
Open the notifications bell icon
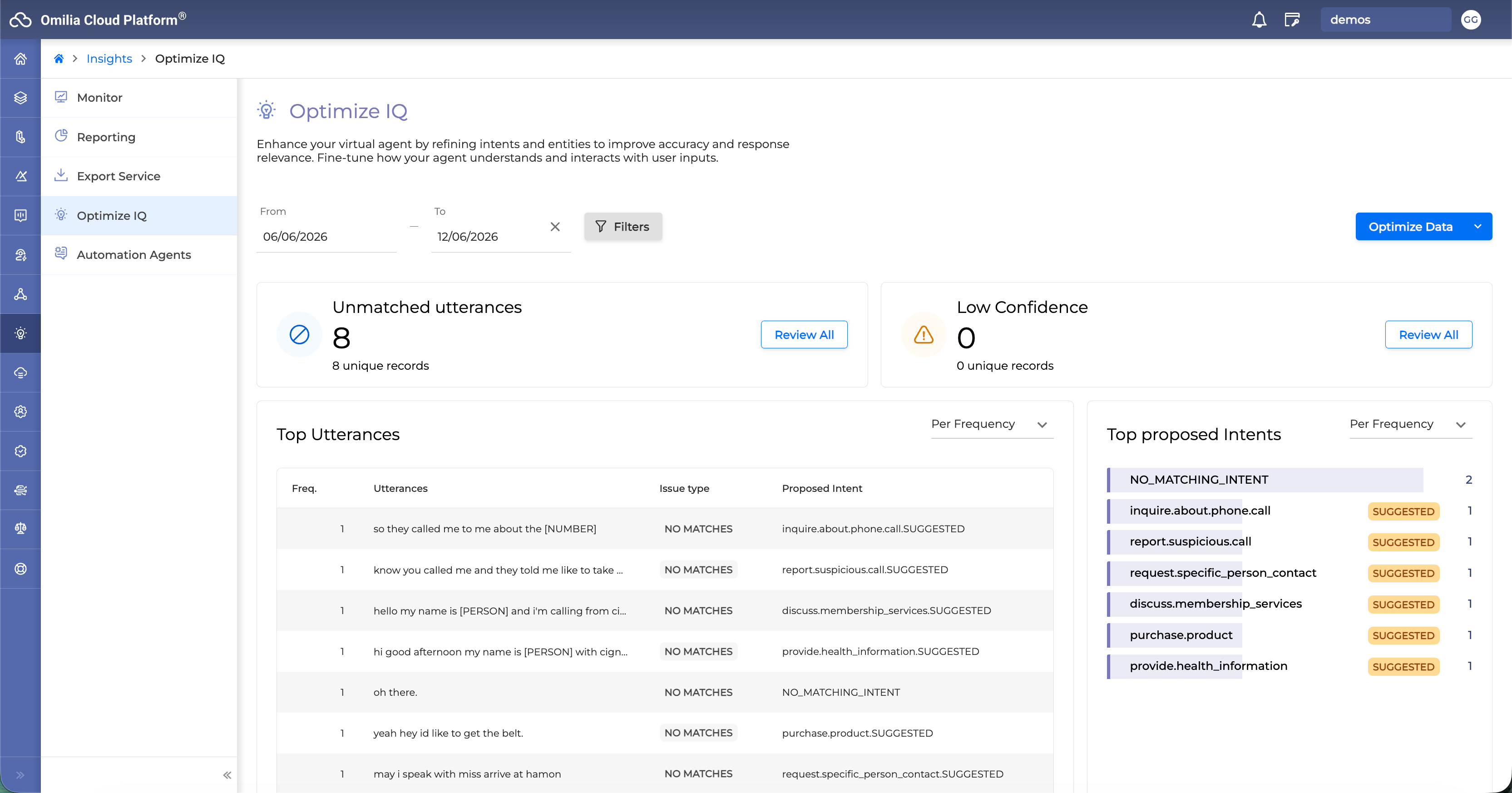pos(1259,20)
